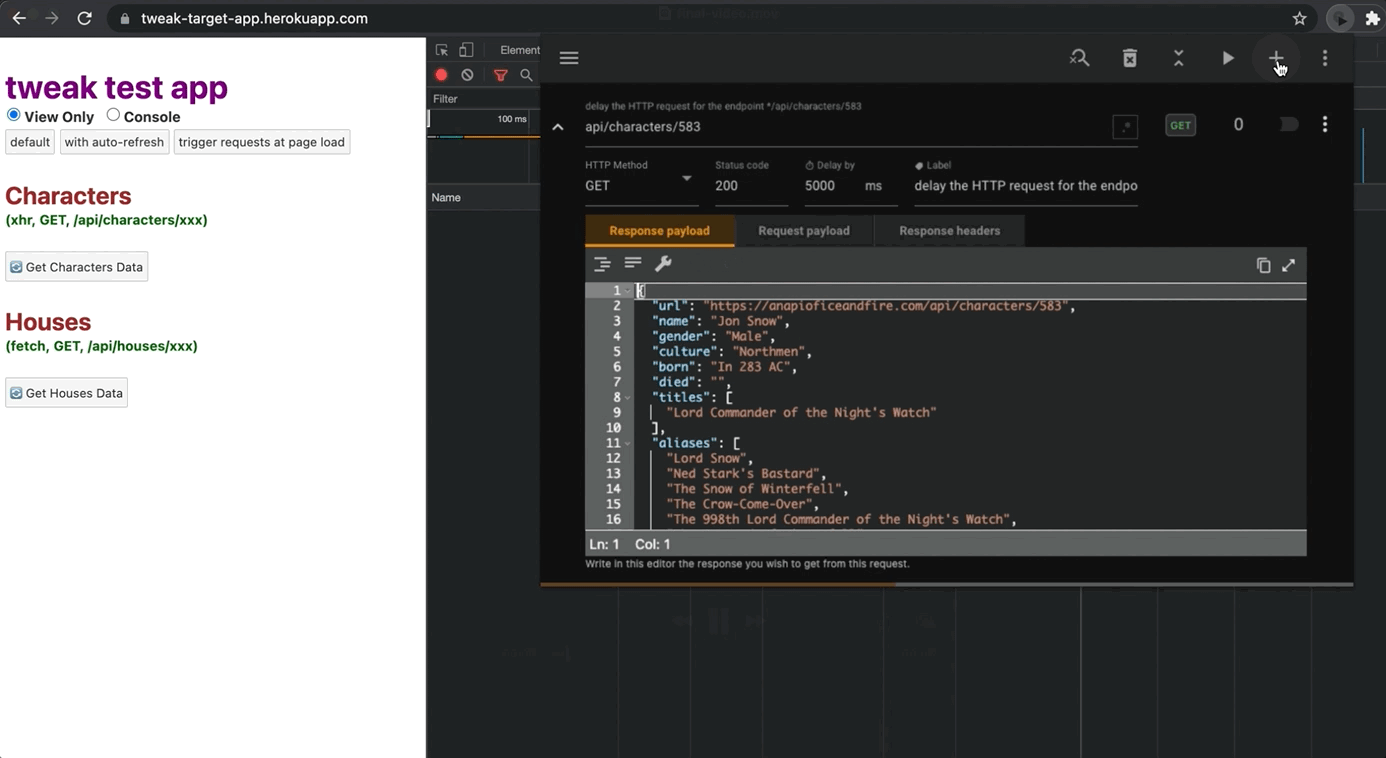Click the Delay by input field
The image size is (1386, 758).
(832, 186)
